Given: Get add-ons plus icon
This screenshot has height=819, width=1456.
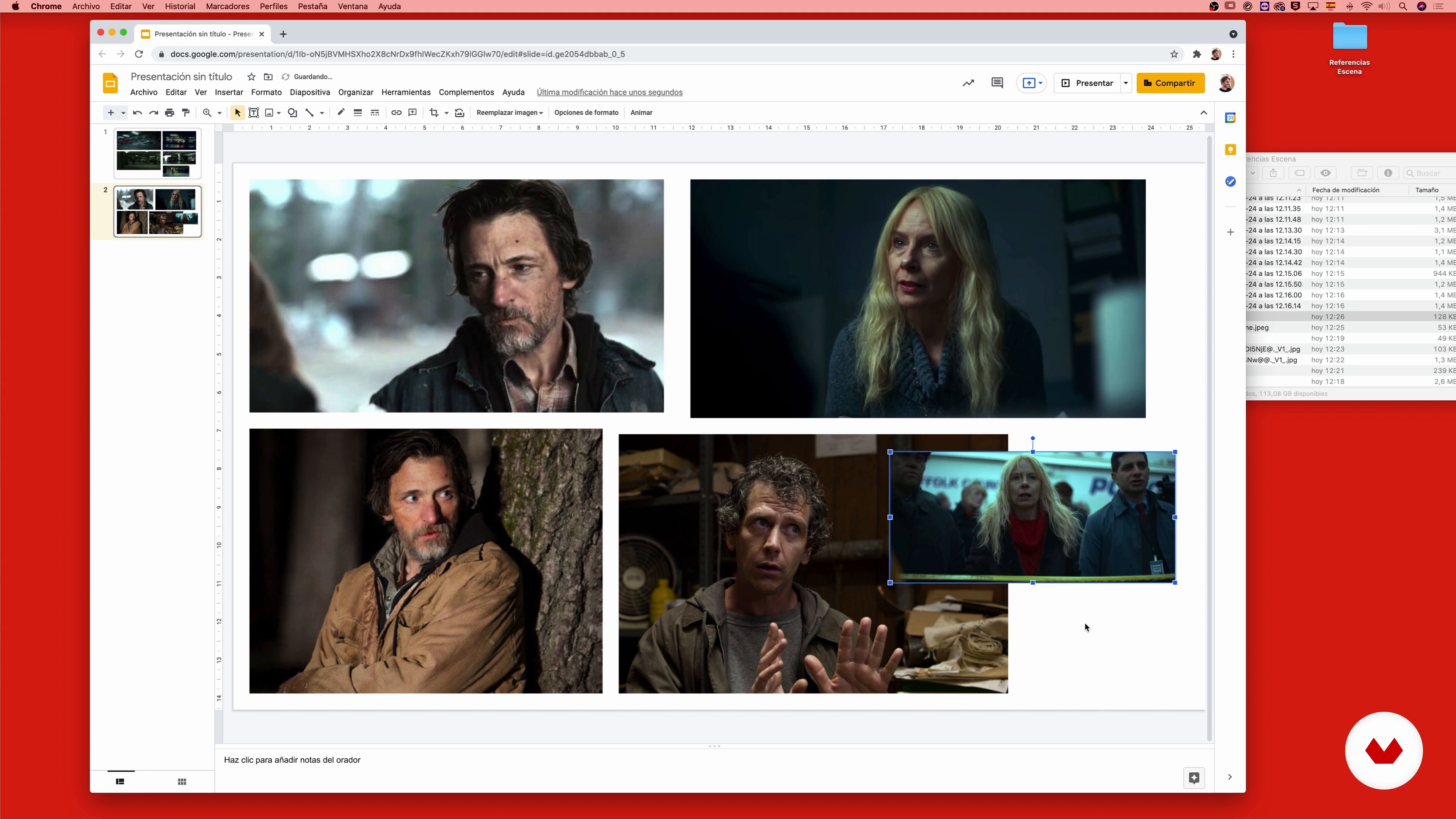Looking at the screenshot, I should pos(1230,232).
